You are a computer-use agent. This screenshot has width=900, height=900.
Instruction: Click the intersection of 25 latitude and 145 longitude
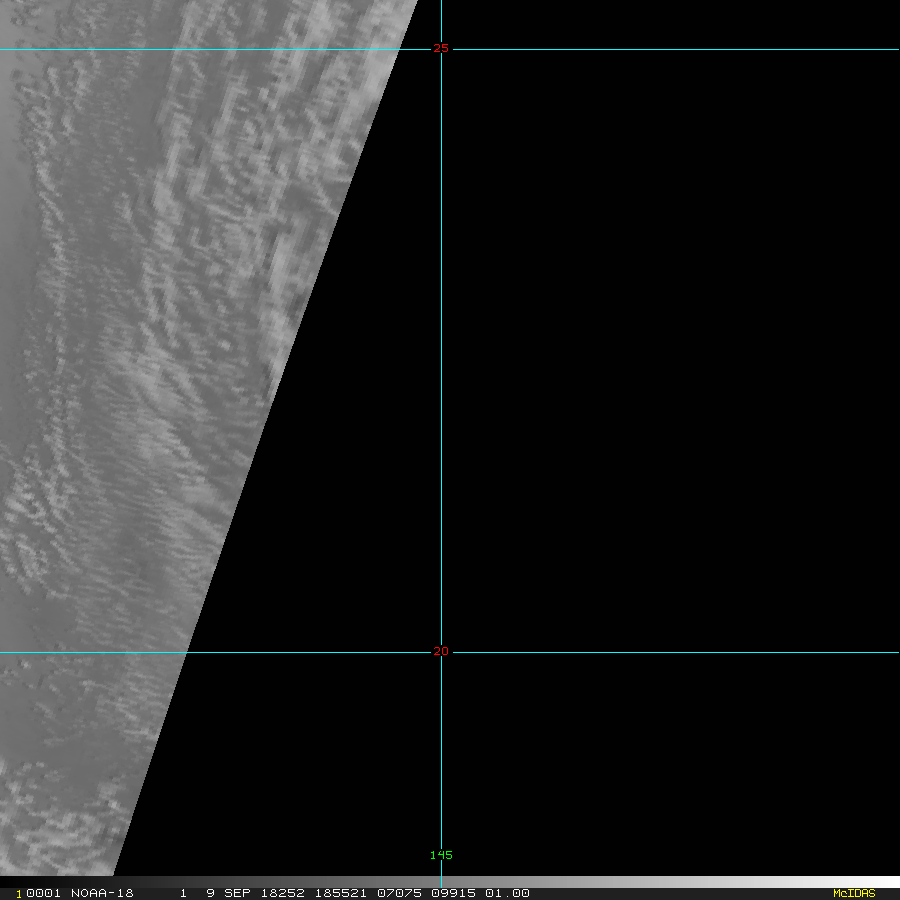tap(442, 49)
